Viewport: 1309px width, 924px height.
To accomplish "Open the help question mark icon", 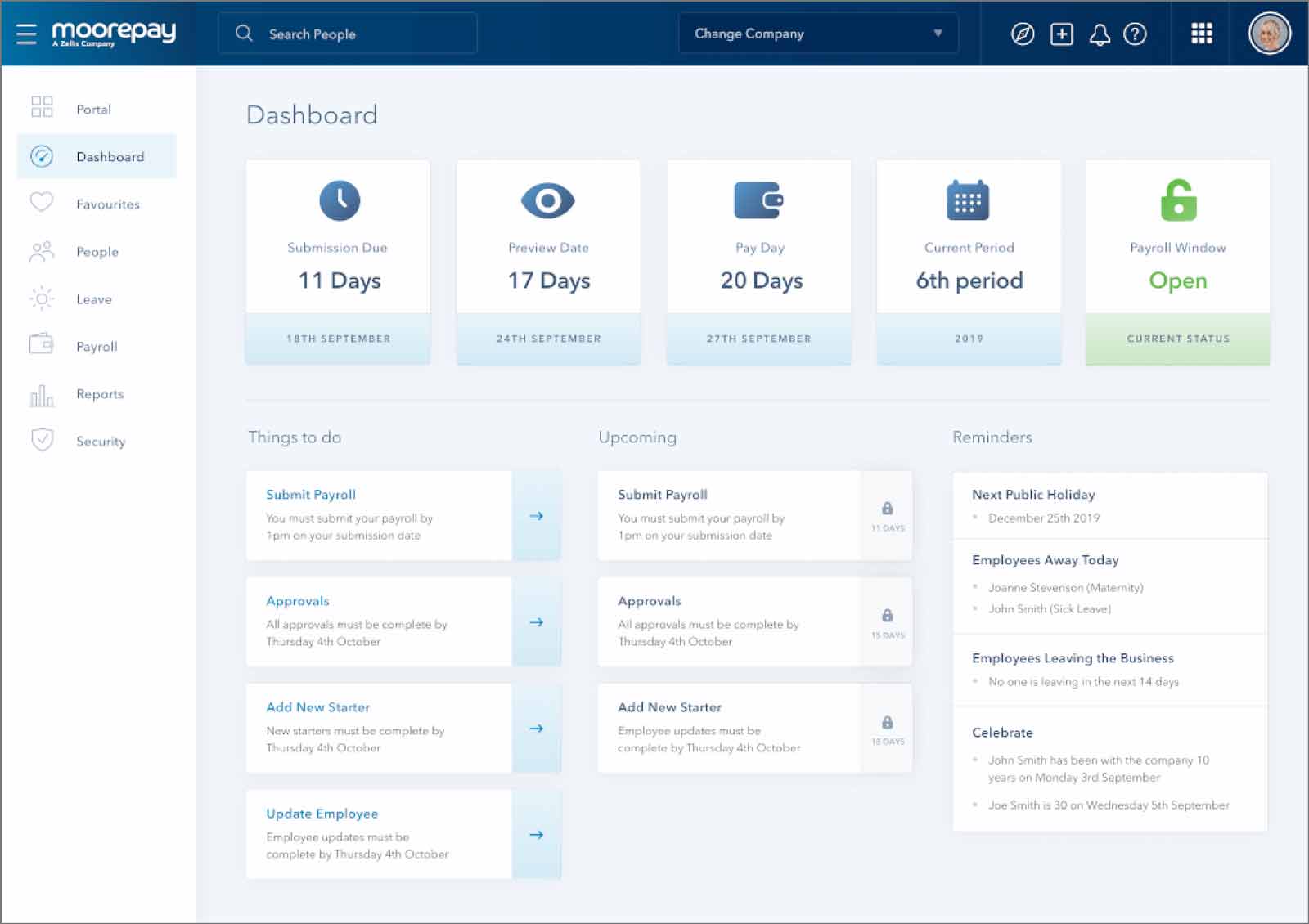I will tap(1136, 34).
